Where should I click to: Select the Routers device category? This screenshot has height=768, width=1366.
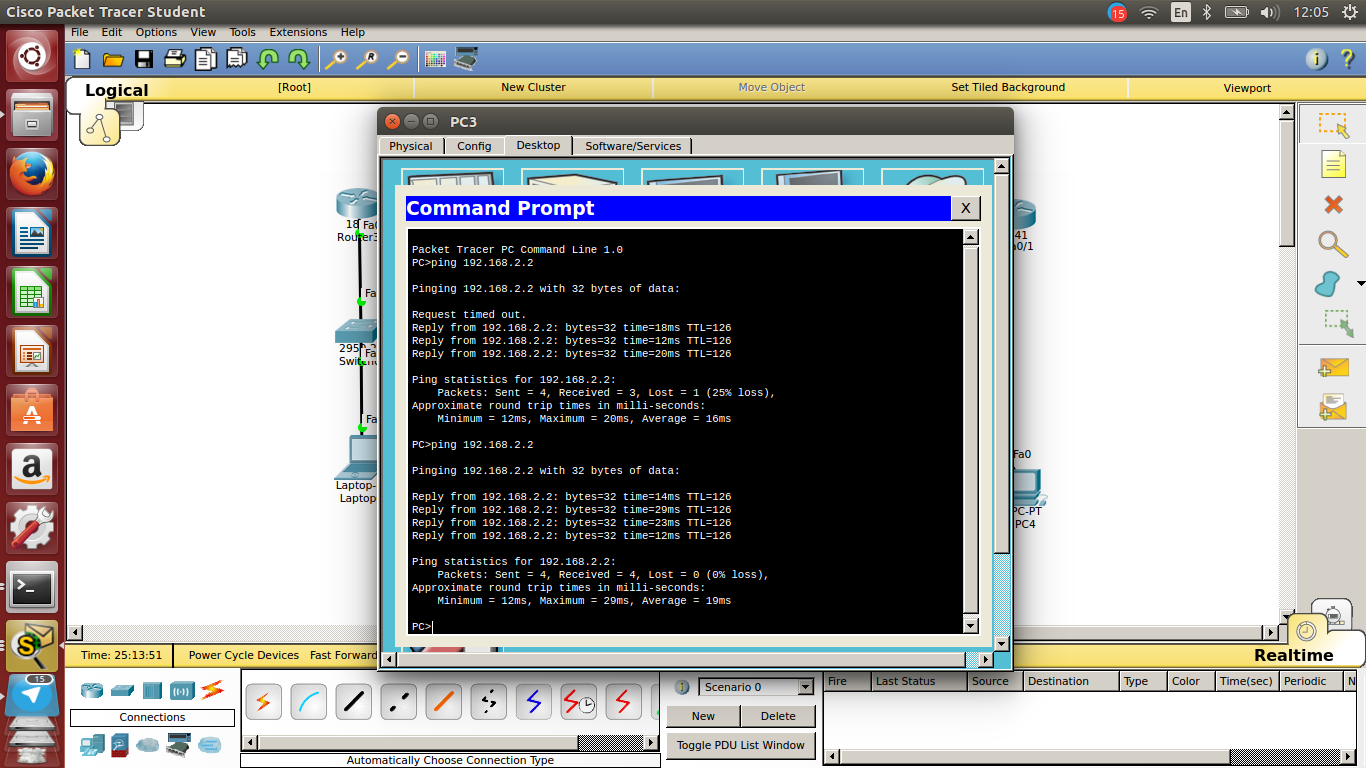coord(92,690)
